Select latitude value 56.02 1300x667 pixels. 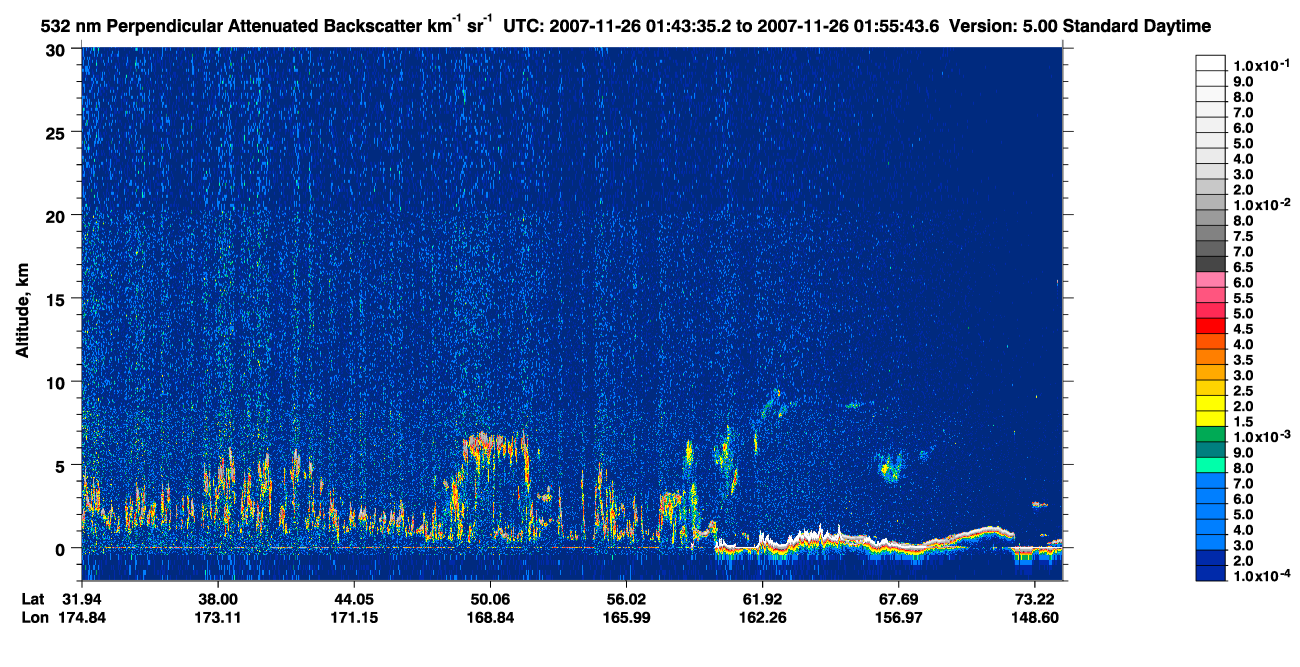(x=625, y=599)
